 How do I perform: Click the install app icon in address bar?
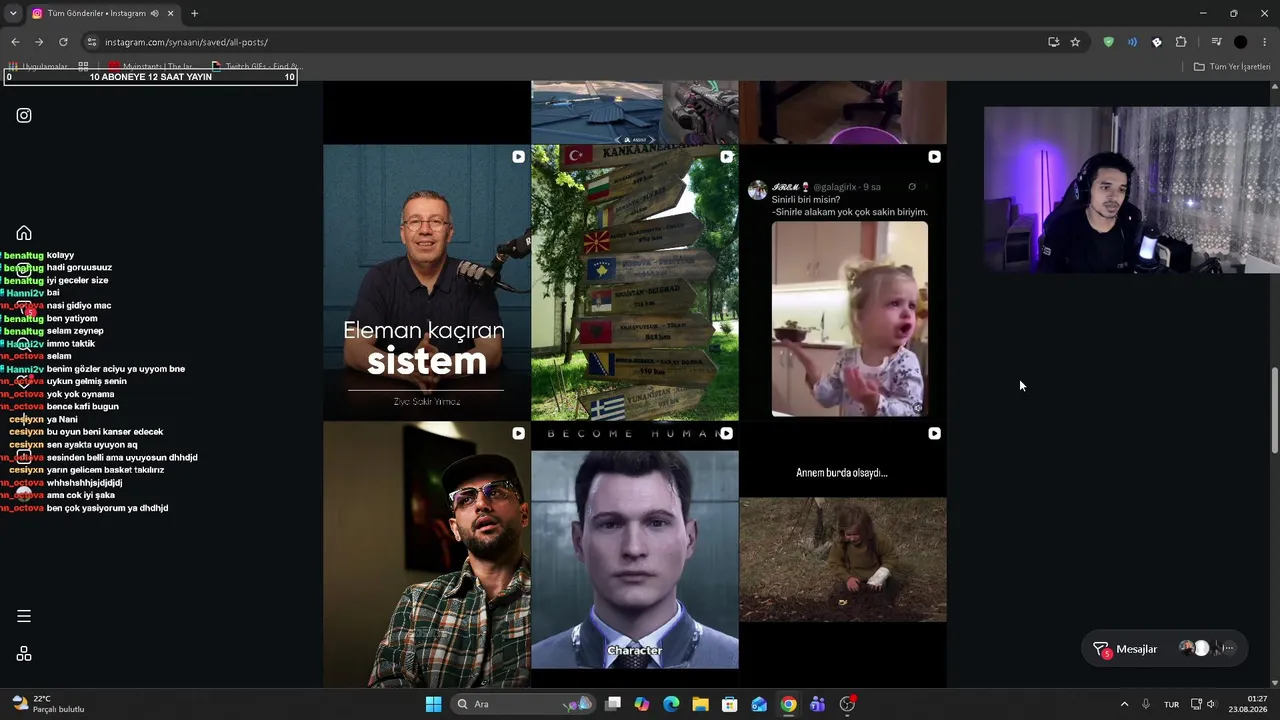[1053, 42]
